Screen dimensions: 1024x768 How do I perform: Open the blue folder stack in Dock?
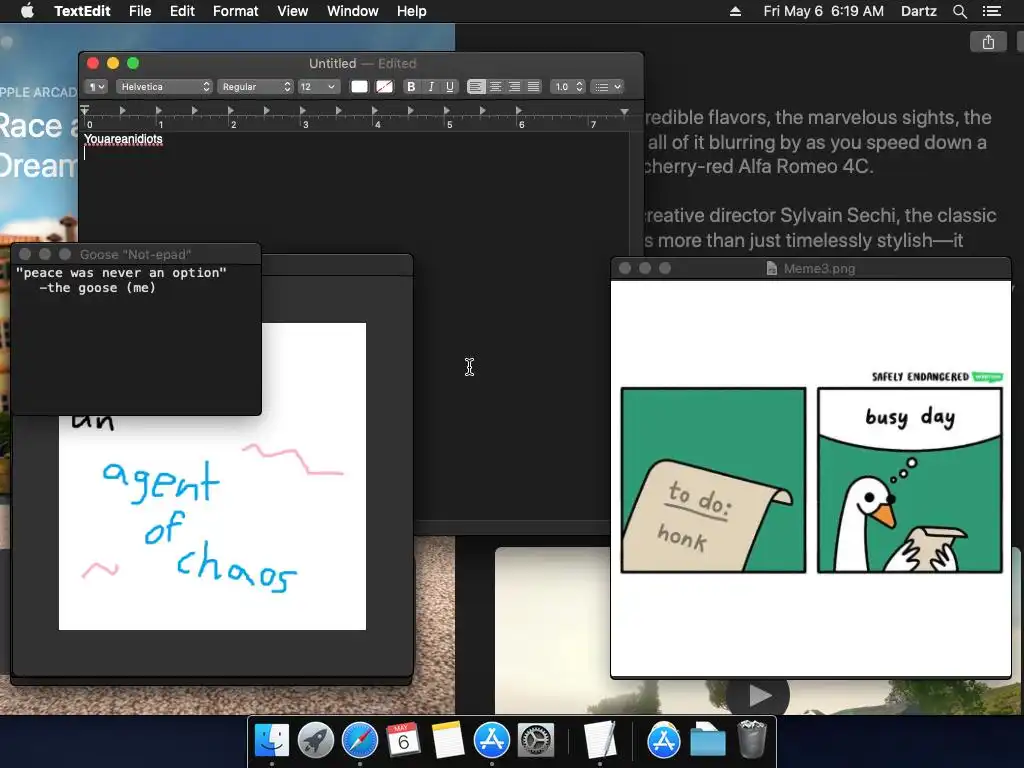[708, 741]
